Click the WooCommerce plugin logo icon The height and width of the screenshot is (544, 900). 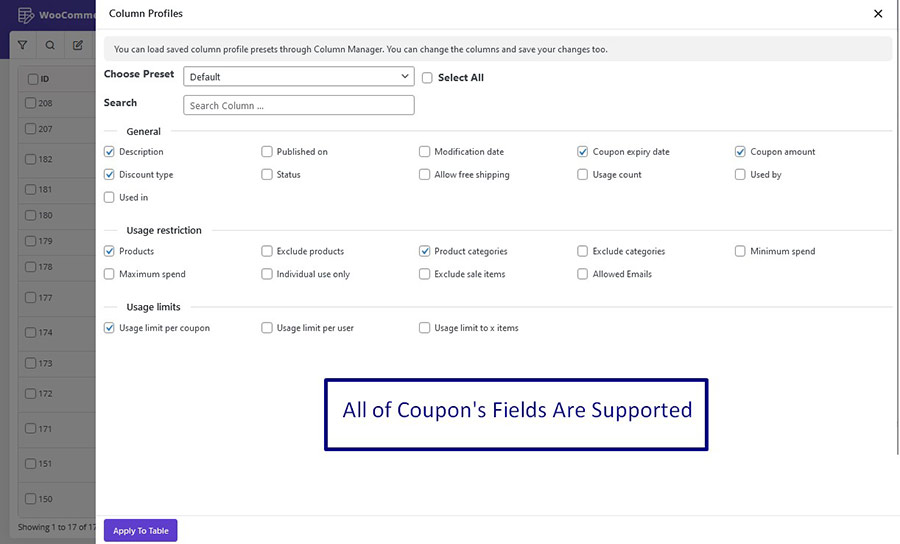point(25,15)
